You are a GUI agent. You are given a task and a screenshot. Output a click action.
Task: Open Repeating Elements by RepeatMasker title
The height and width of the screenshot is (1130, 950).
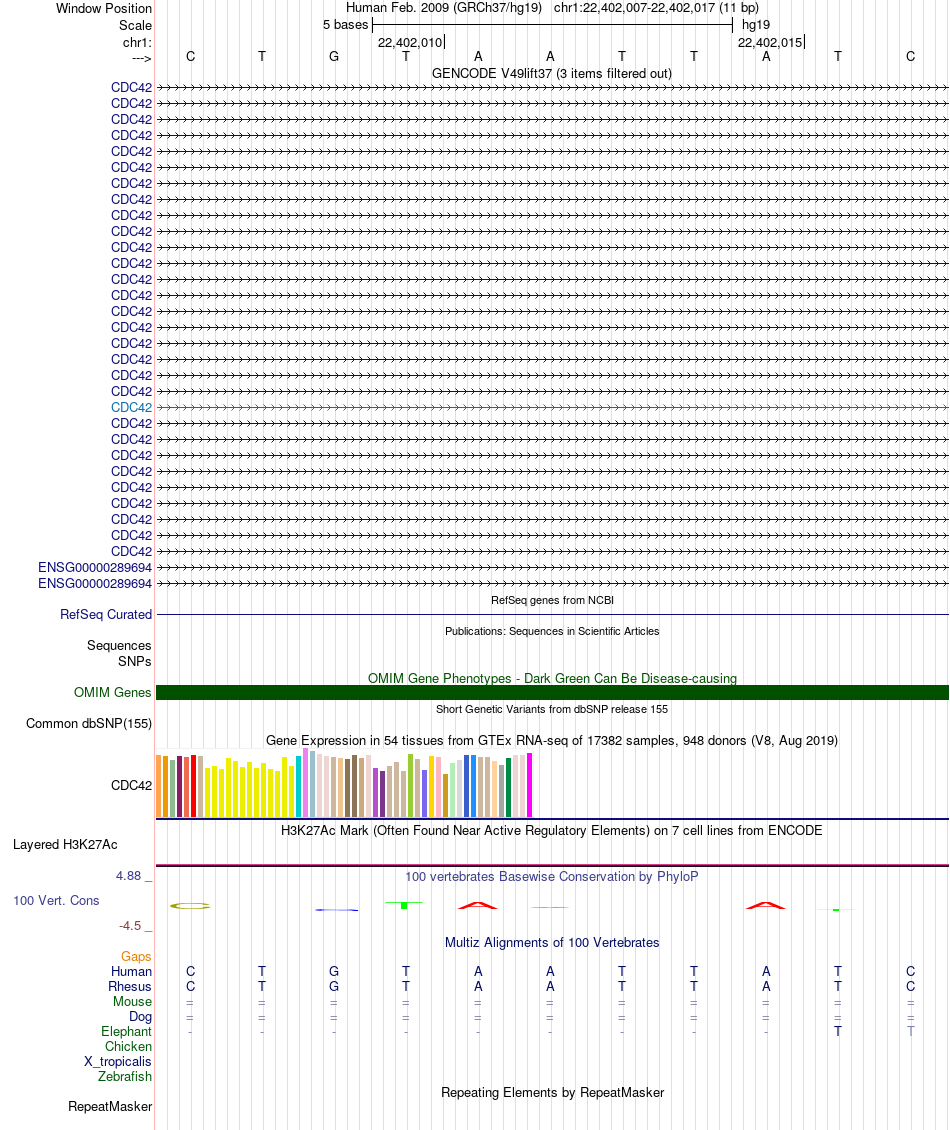coord(552,1093)
